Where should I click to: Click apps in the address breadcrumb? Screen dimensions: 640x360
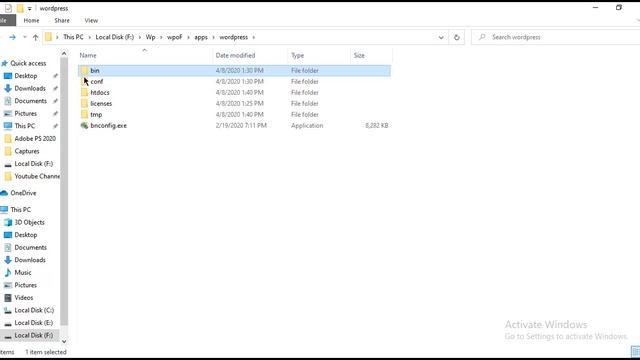pyautogui.click(x=201, y=37)
